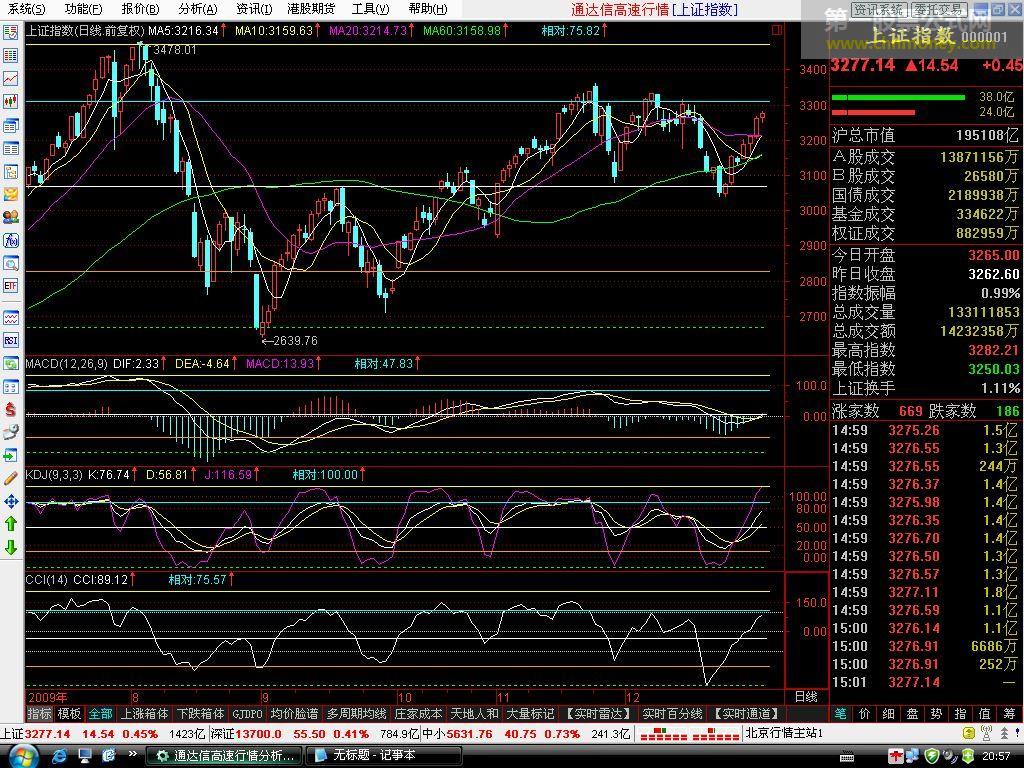Select the 价 tab in the right panel

[x=865, y=714]
